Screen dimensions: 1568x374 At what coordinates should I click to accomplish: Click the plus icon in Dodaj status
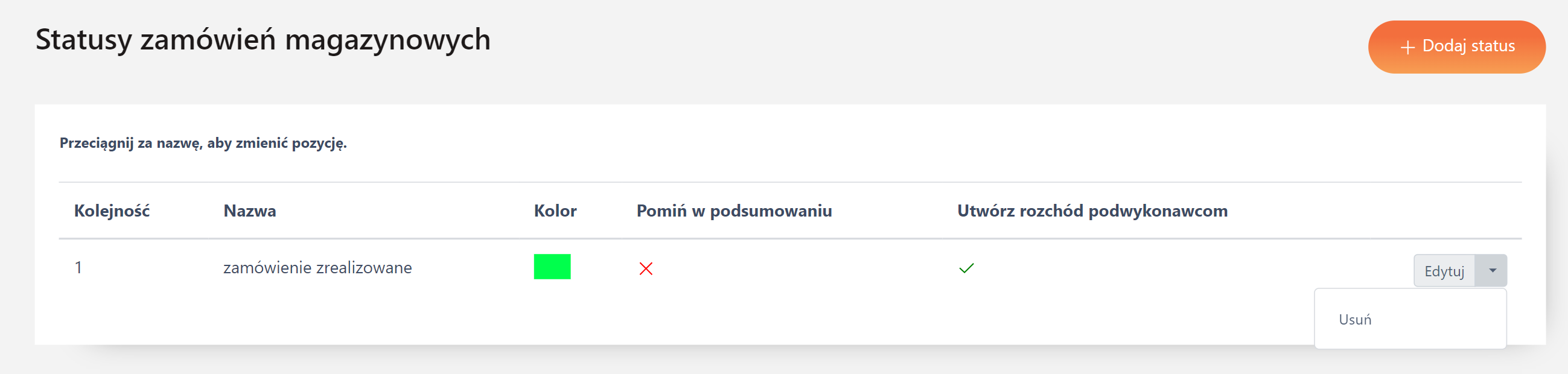click(x=1407, y=48)
